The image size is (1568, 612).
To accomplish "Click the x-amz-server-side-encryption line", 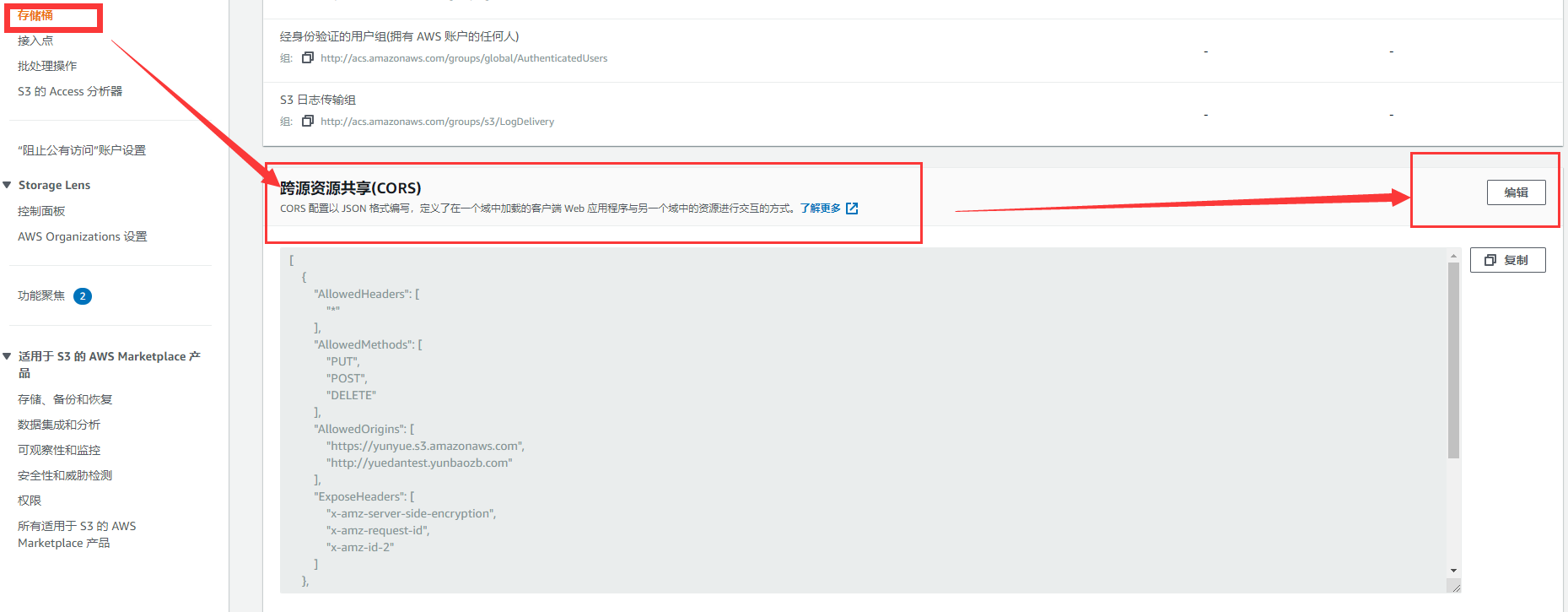I will point(412,513).
